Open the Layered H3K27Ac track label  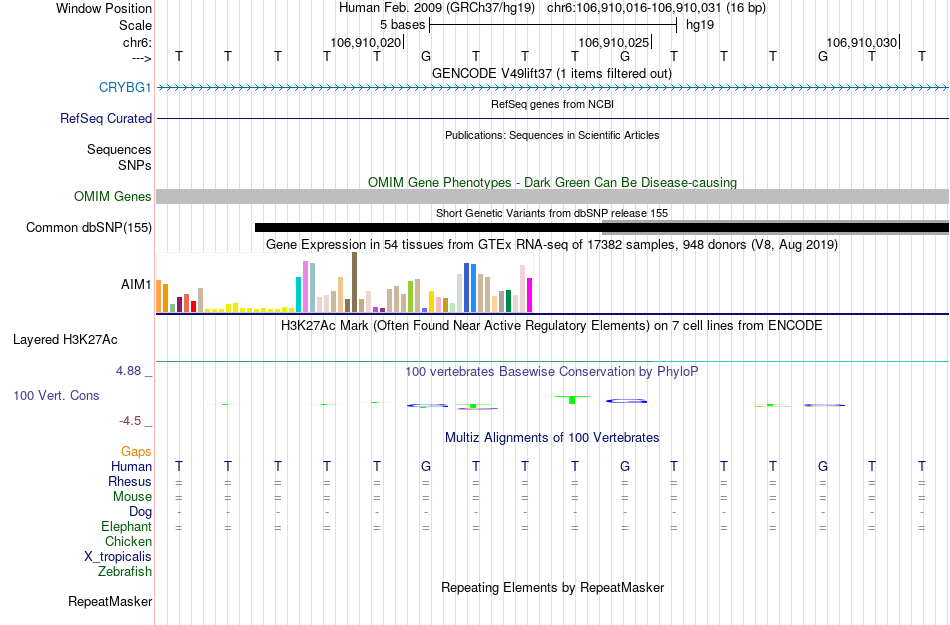[65, 339]
